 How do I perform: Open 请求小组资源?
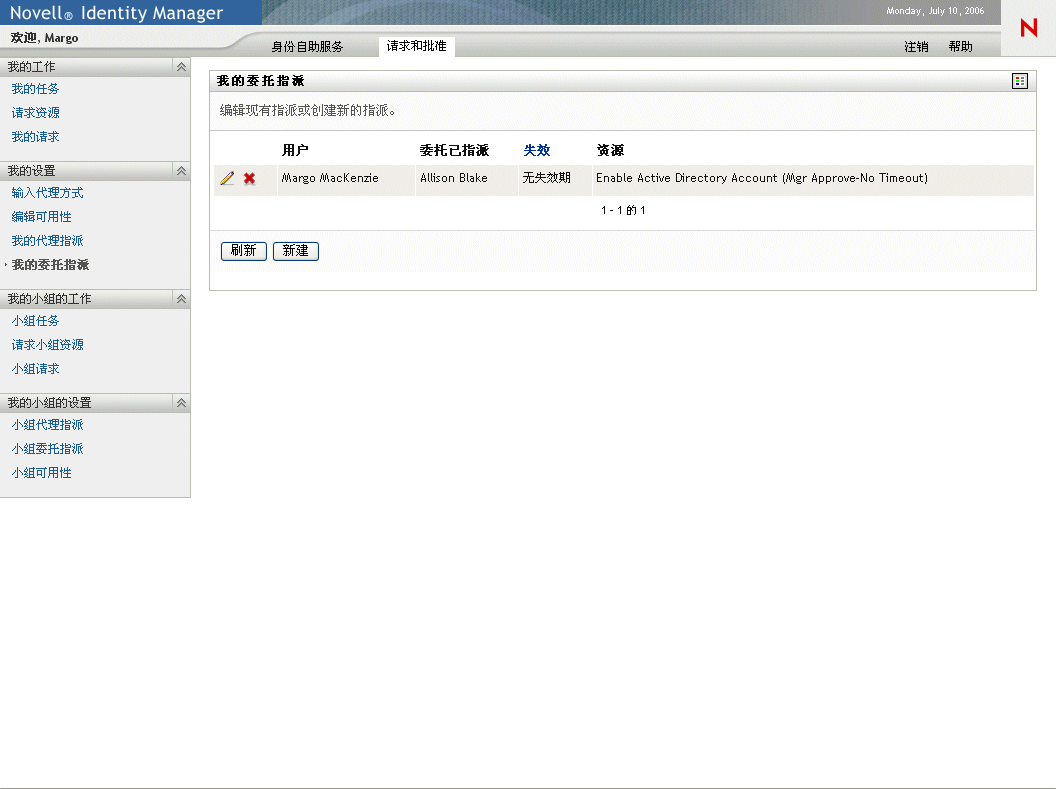47,345
